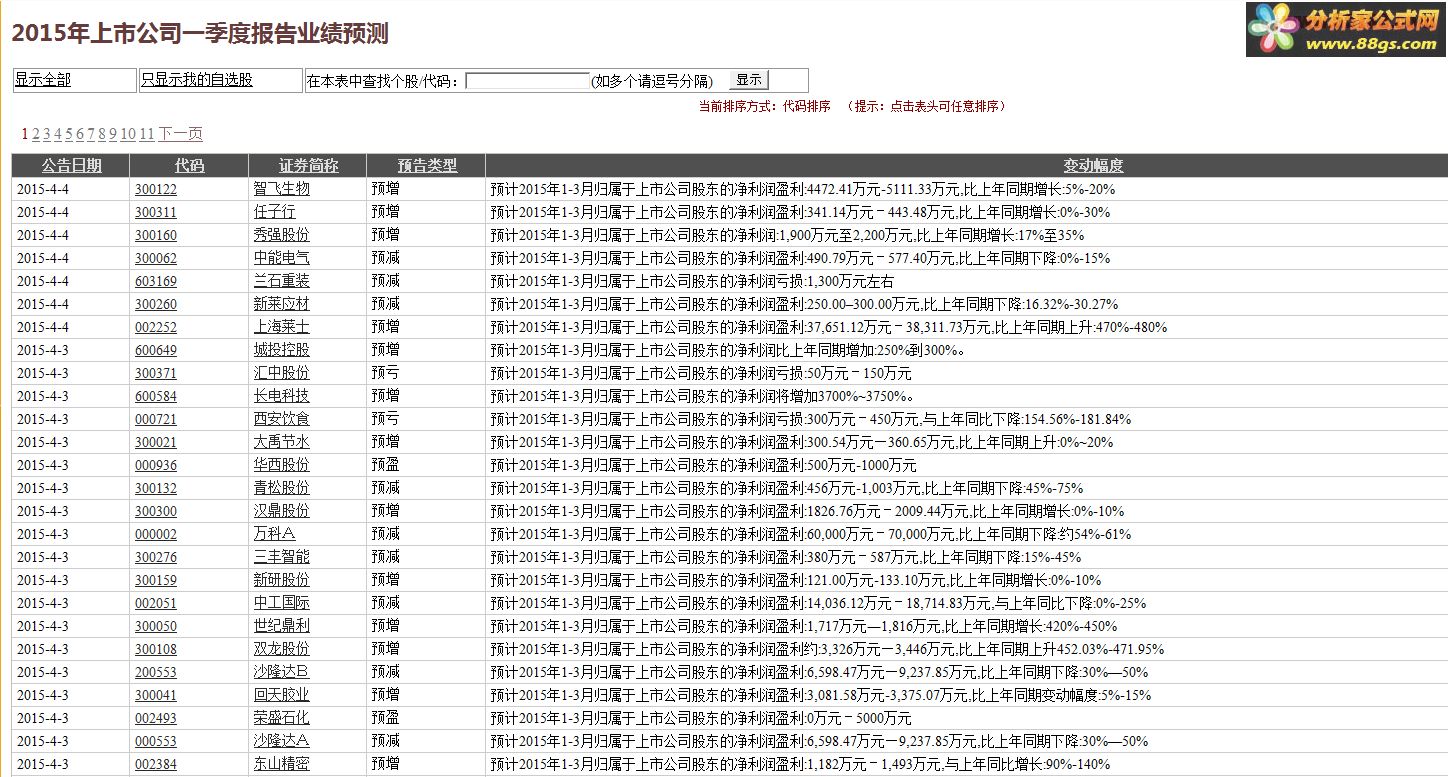Go to page 5

tap(69, 134)
